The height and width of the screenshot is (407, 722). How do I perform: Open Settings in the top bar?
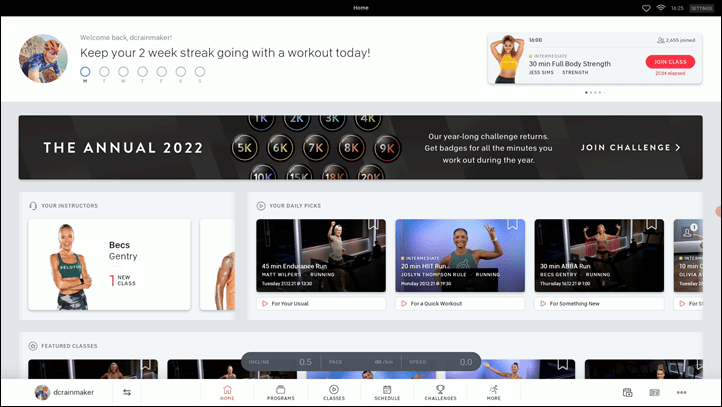[701, 8]
